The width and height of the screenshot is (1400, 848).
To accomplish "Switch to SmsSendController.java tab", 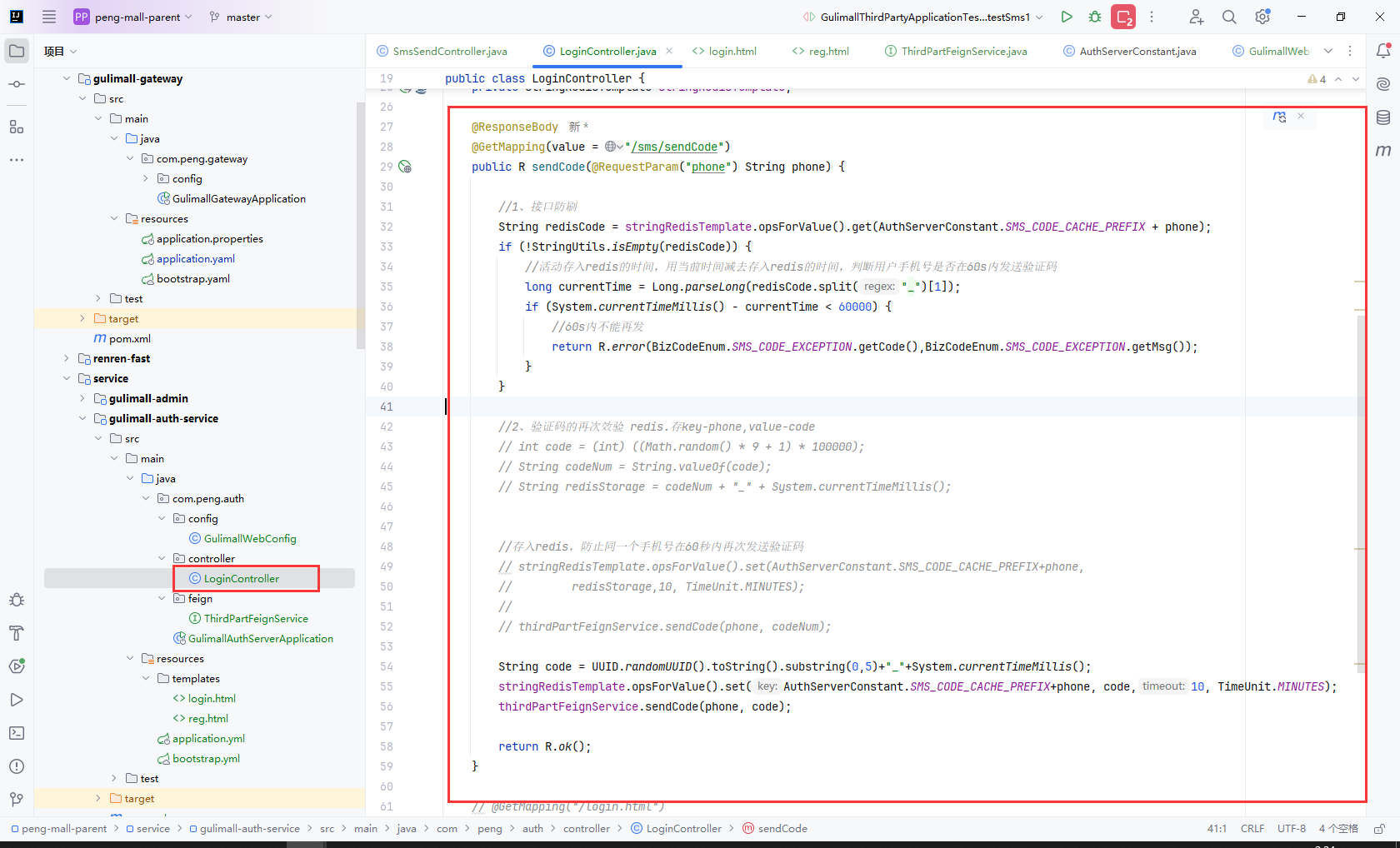I will [x=442, y=51].
